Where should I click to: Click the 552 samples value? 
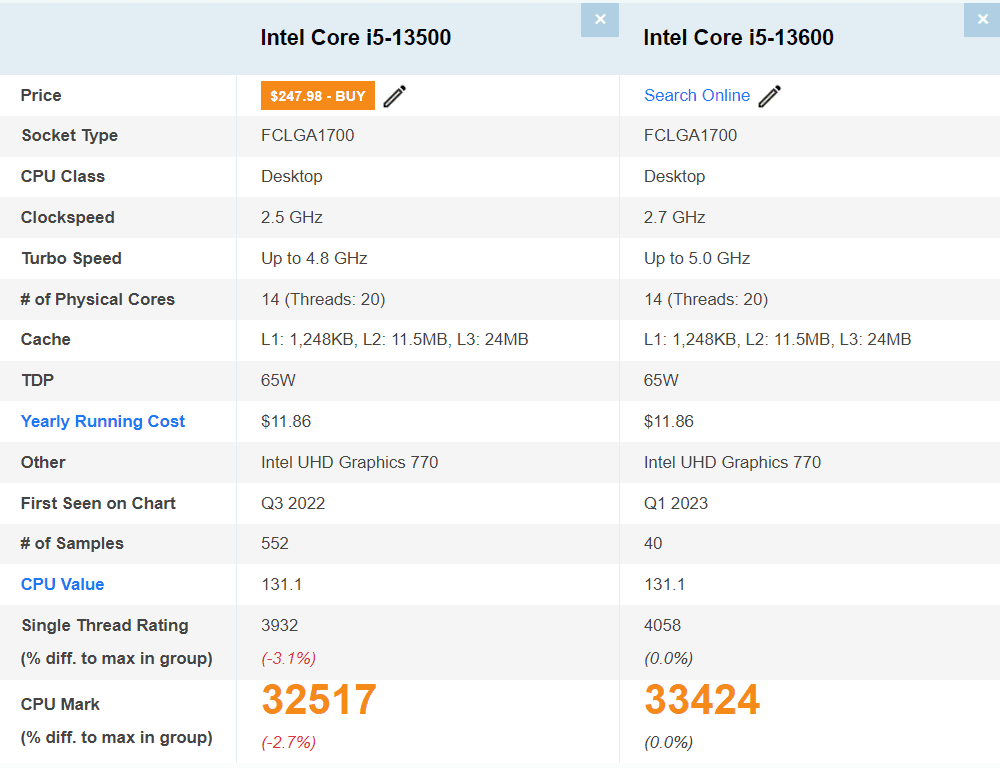click(x=275, y=543)
